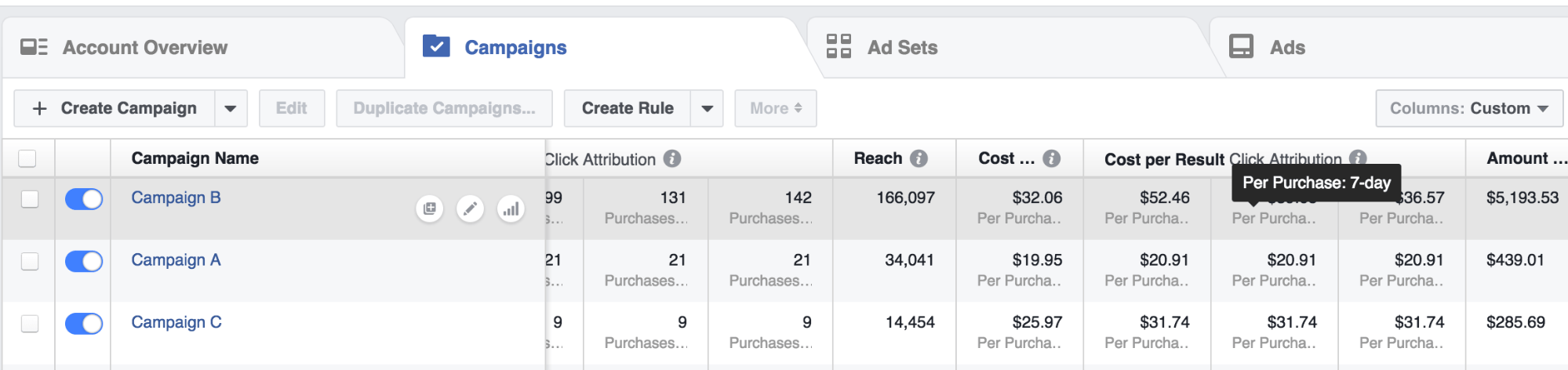
Task: Click the Click Attribution info icon
Action: [672, 158]
